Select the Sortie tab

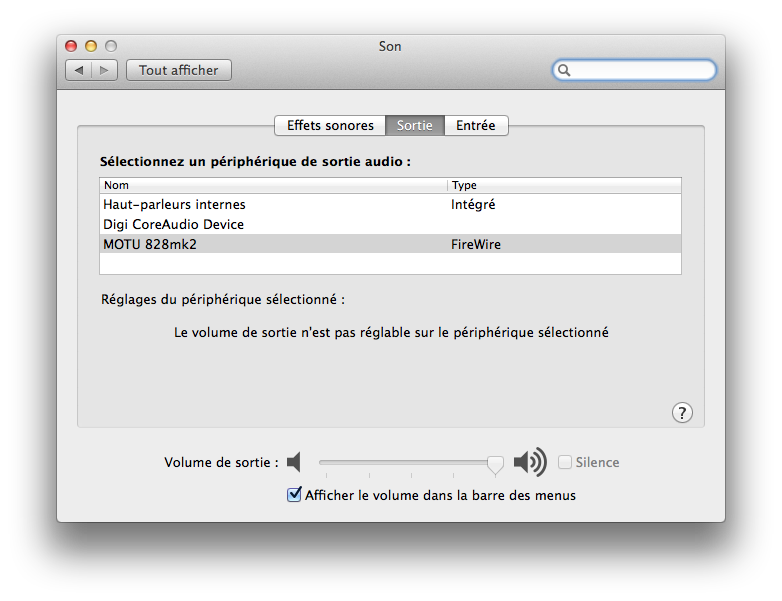414,125
